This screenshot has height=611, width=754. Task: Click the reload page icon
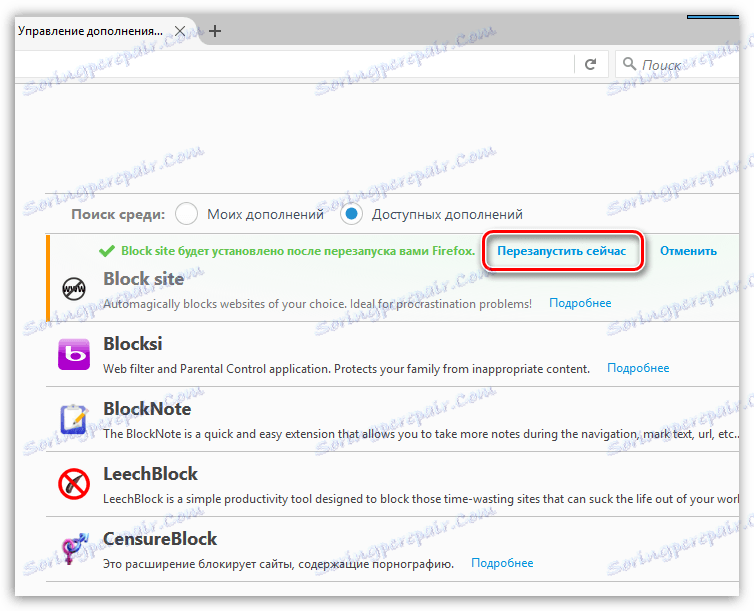coord(590,64)
